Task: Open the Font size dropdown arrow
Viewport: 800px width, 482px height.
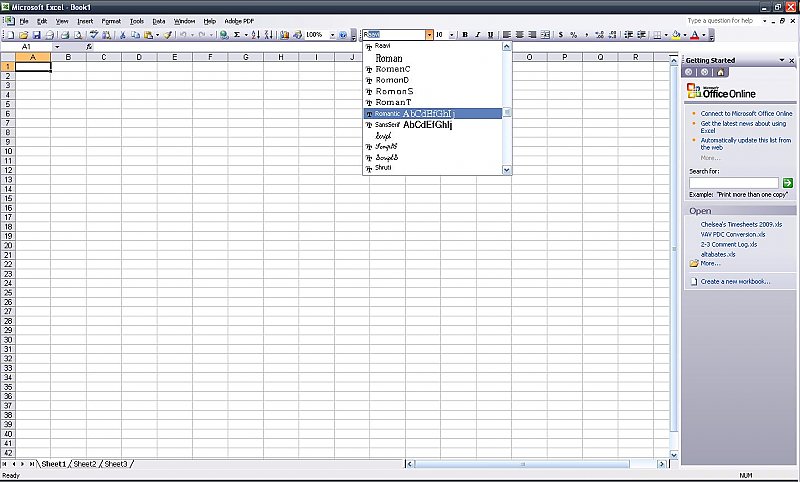Action: click(452, 35)
